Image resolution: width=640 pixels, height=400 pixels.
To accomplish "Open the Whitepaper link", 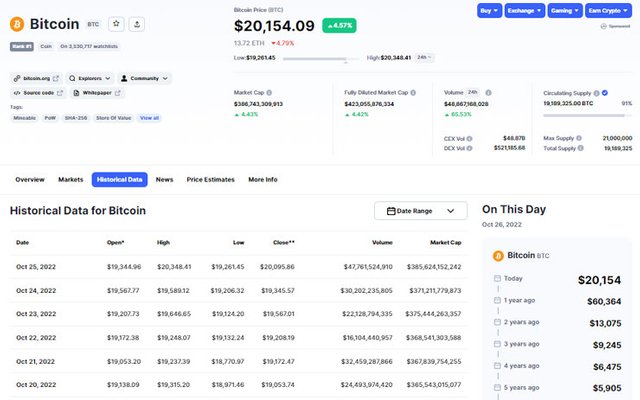I will (97, 93).
